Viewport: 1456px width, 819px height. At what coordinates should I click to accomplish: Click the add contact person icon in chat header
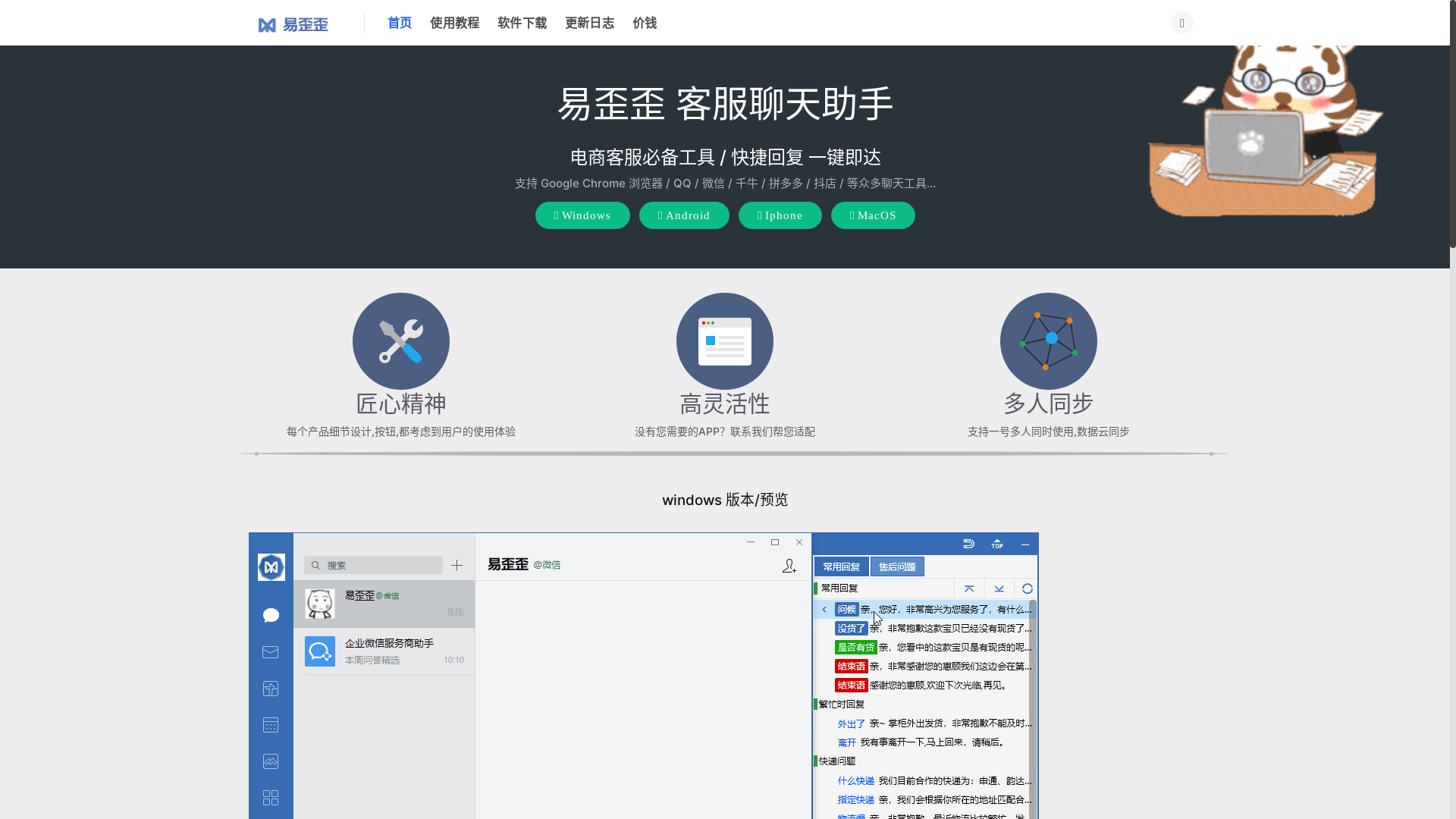coord(789,566)
